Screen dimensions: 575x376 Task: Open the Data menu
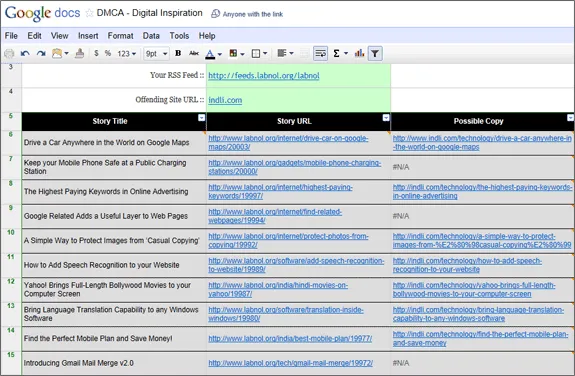click(x=151, y=36)
